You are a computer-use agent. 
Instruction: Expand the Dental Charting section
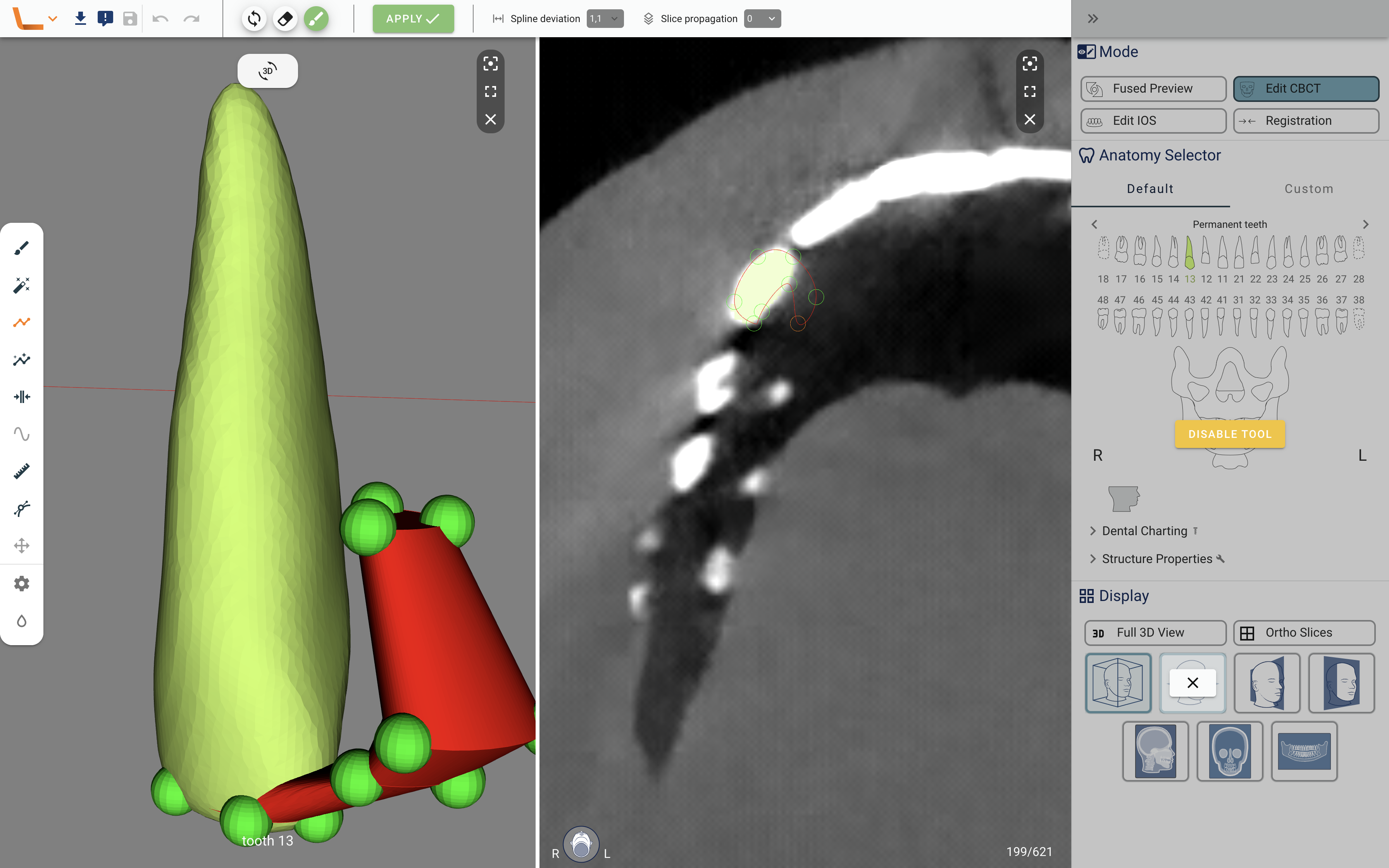pos(1144,531)
